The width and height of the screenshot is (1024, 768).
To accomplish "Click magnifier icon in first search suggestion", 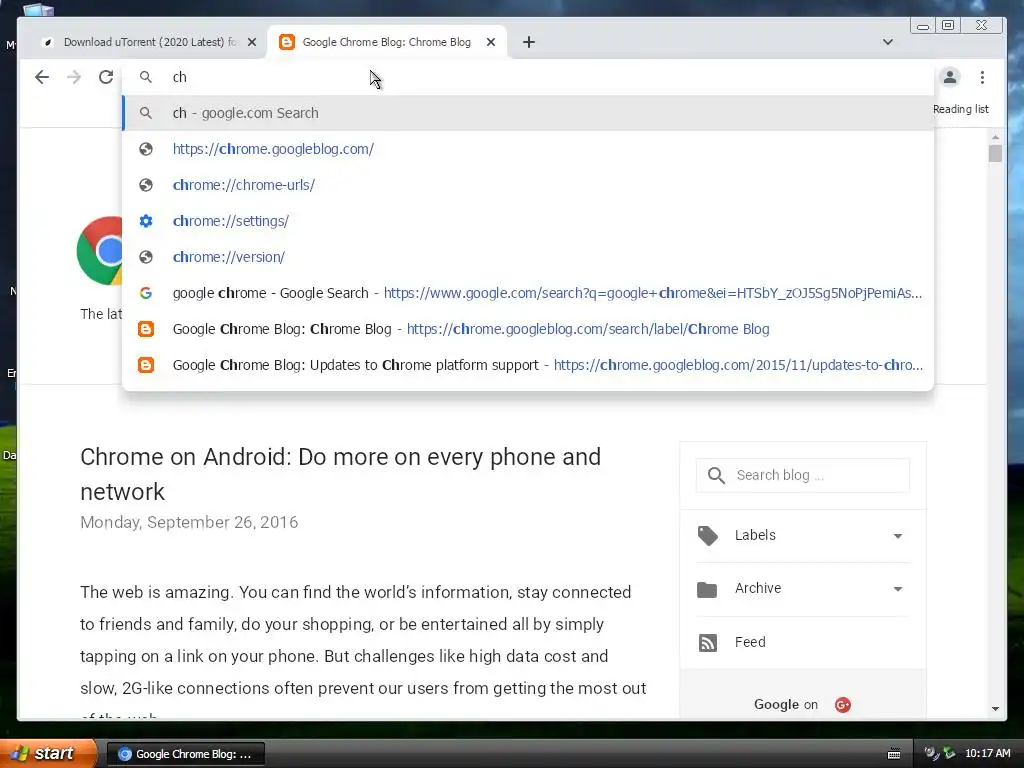I will [146, 113].
